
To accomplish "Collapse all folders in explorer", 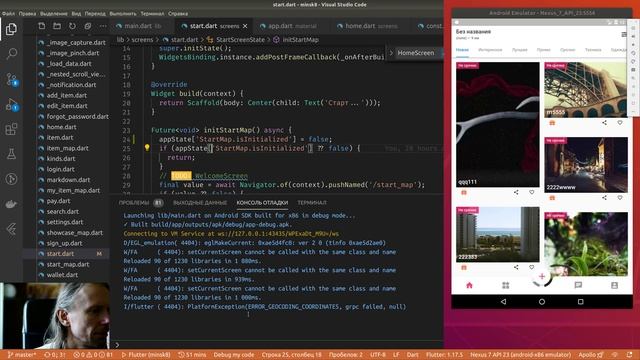I will click(88, 26).
